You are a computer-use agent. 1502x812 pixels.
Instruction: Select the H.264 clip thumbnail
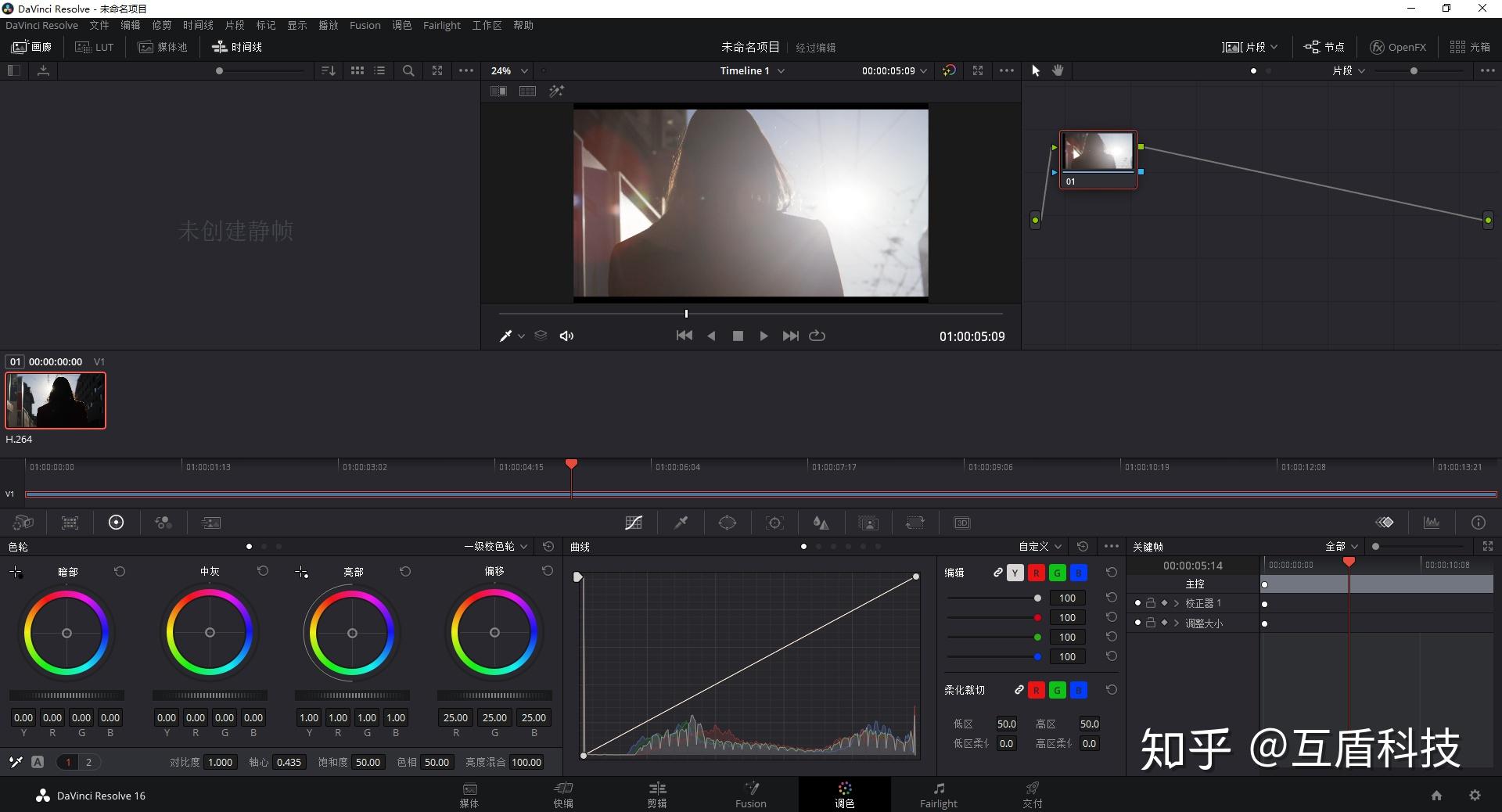55,401
